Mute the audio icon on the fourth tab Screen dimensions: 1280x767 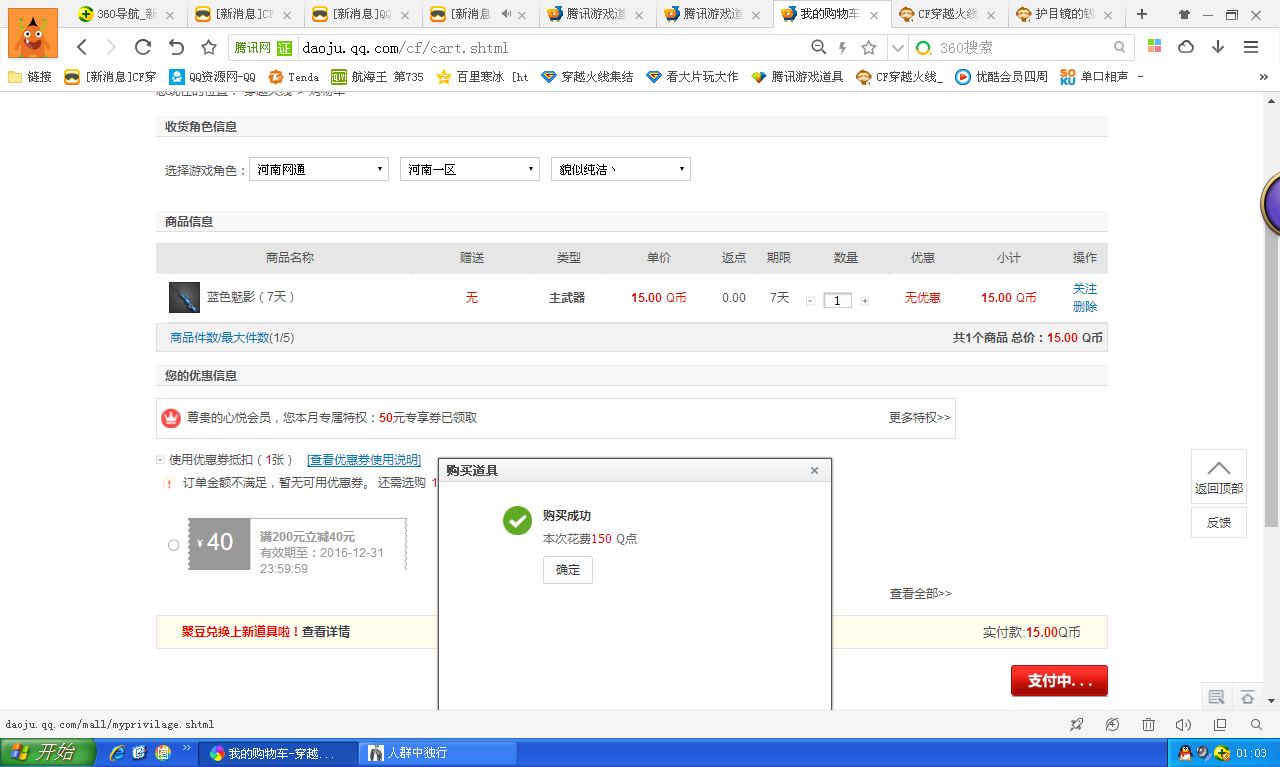(507, 14)
